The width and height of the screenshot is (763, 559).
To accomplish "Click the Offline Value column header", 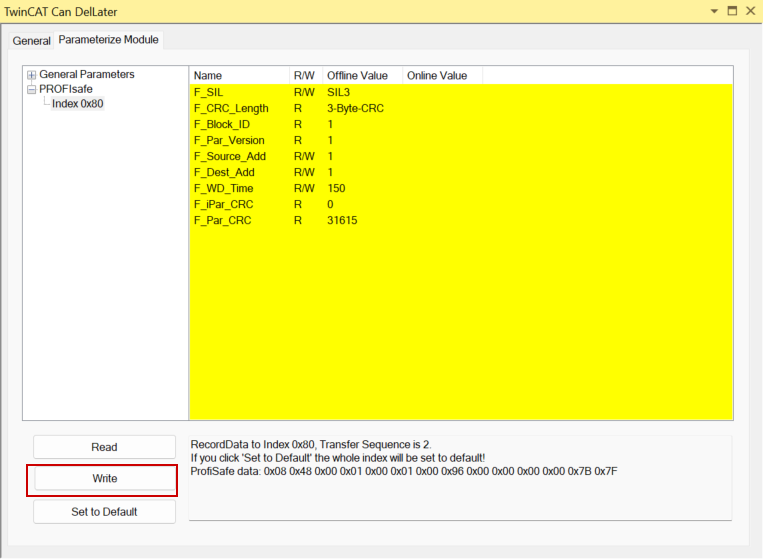I will tap(362, 75).
